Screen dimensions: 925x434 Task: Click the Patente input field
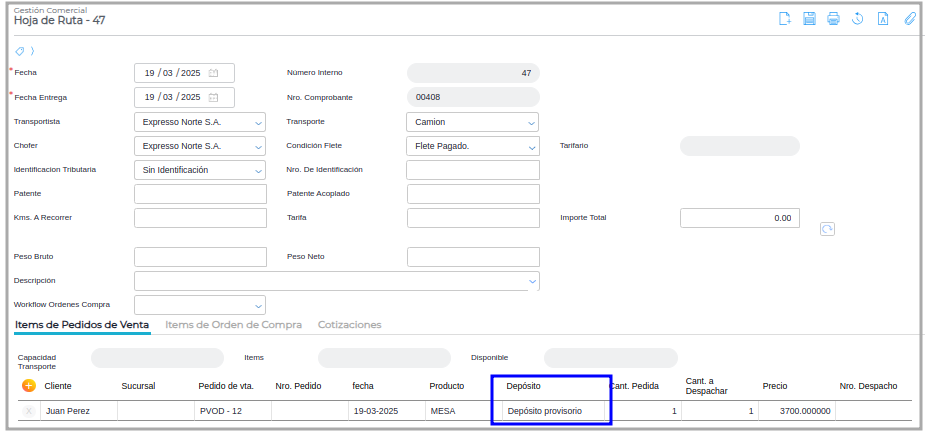(200, 194)
